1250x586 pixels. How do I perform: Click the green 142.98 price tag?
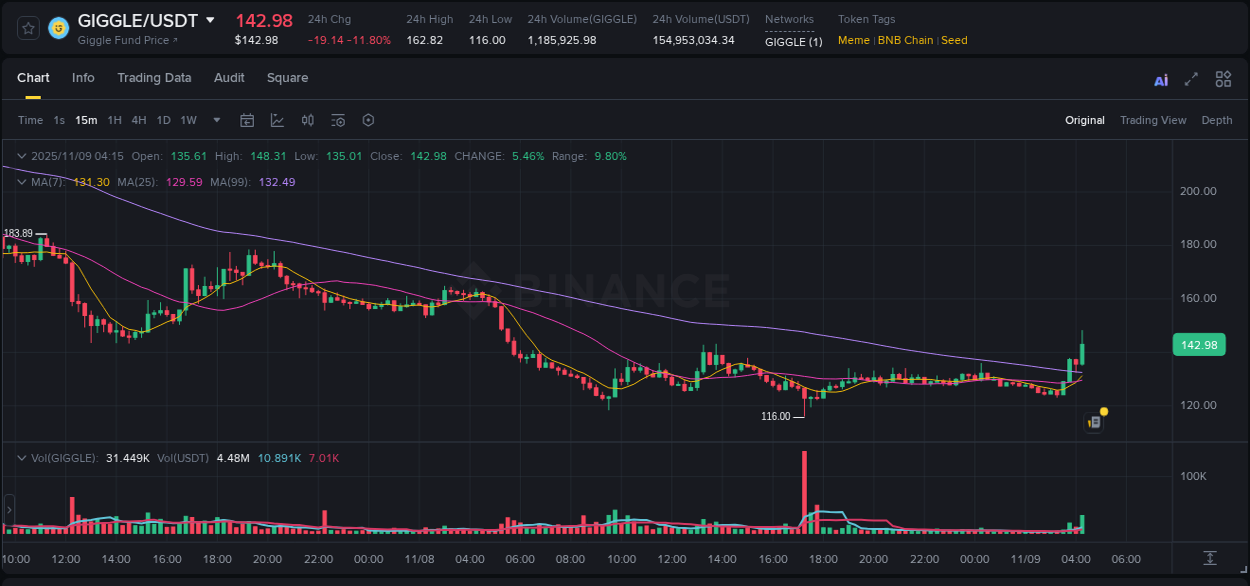coord(1198,344)
